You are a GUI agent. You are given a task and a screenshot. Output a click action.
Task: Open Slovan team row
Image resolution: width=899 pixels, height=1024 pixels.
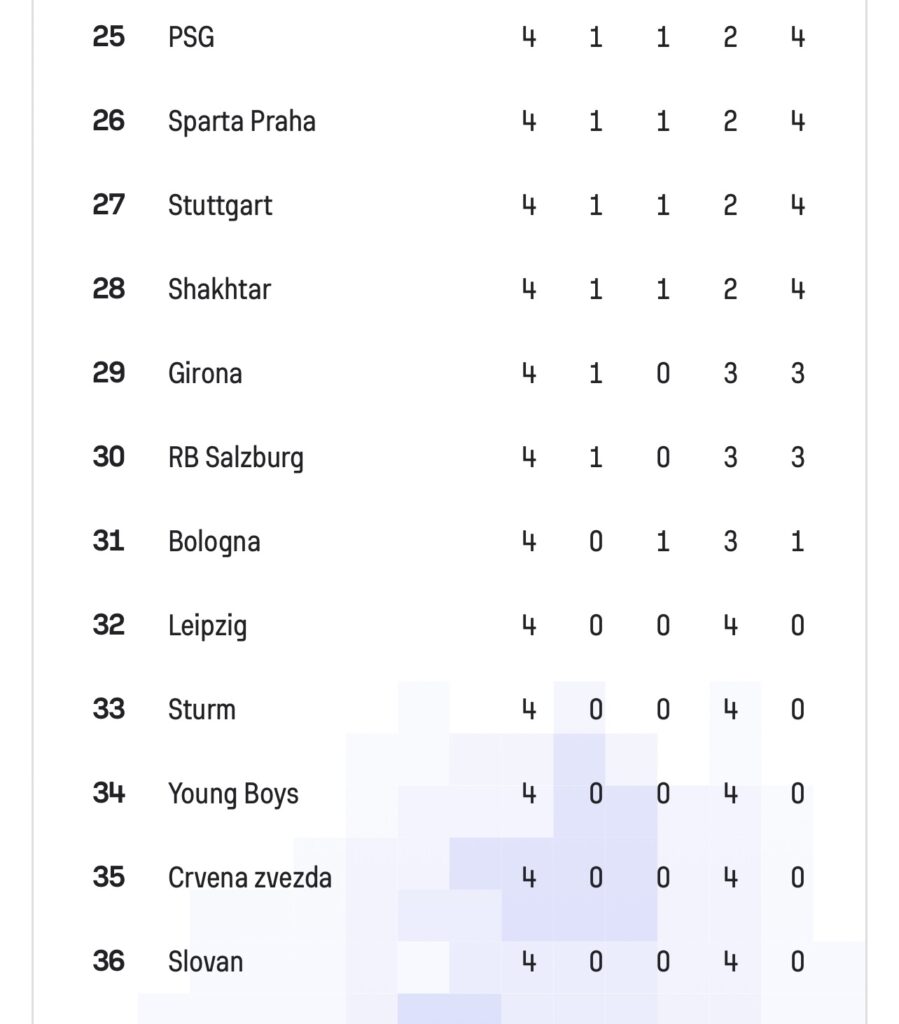click(x=449, y=962)
